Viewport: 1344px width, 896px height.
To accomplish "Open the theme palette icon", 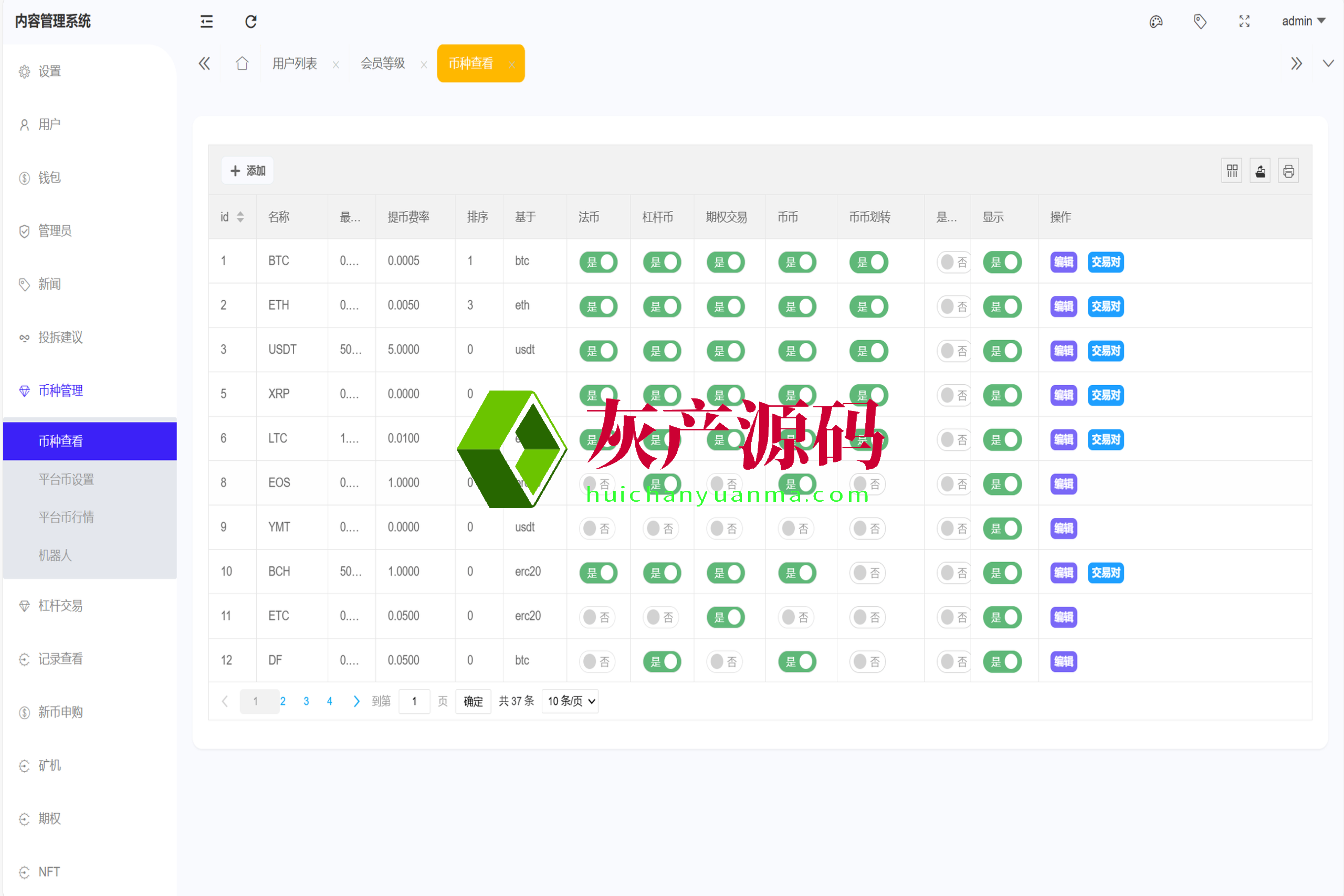I will (x=1156, y=22).
